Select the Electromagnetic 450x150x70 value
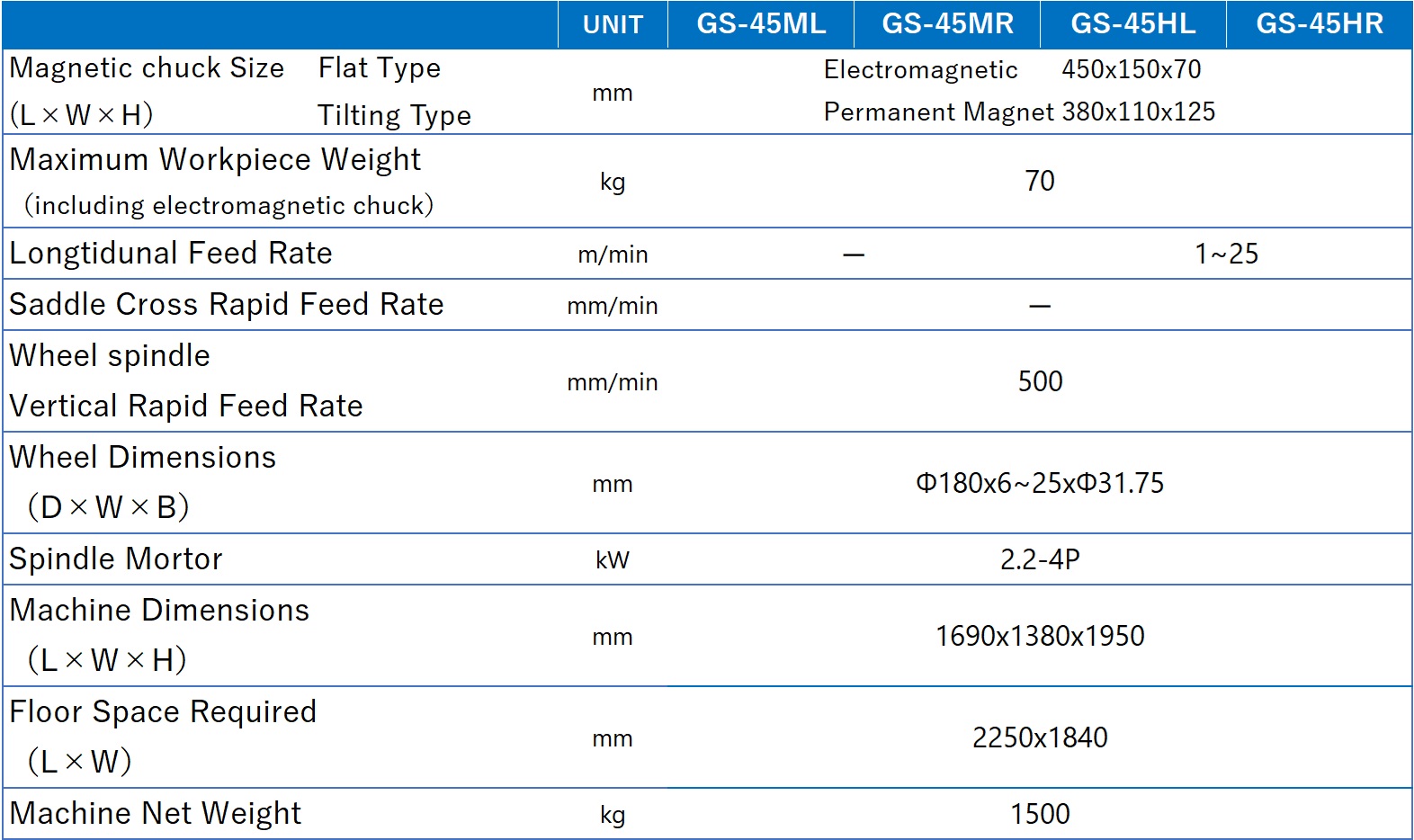The height and width of the screenshot is (840, 1414). click(1012, 69)
